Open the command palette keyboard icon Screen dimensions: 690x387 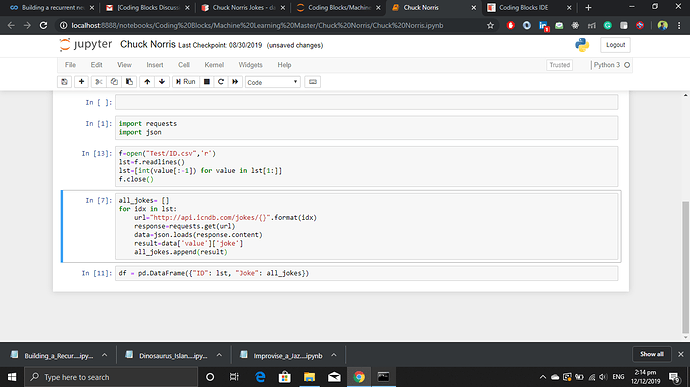coord(312,82)
